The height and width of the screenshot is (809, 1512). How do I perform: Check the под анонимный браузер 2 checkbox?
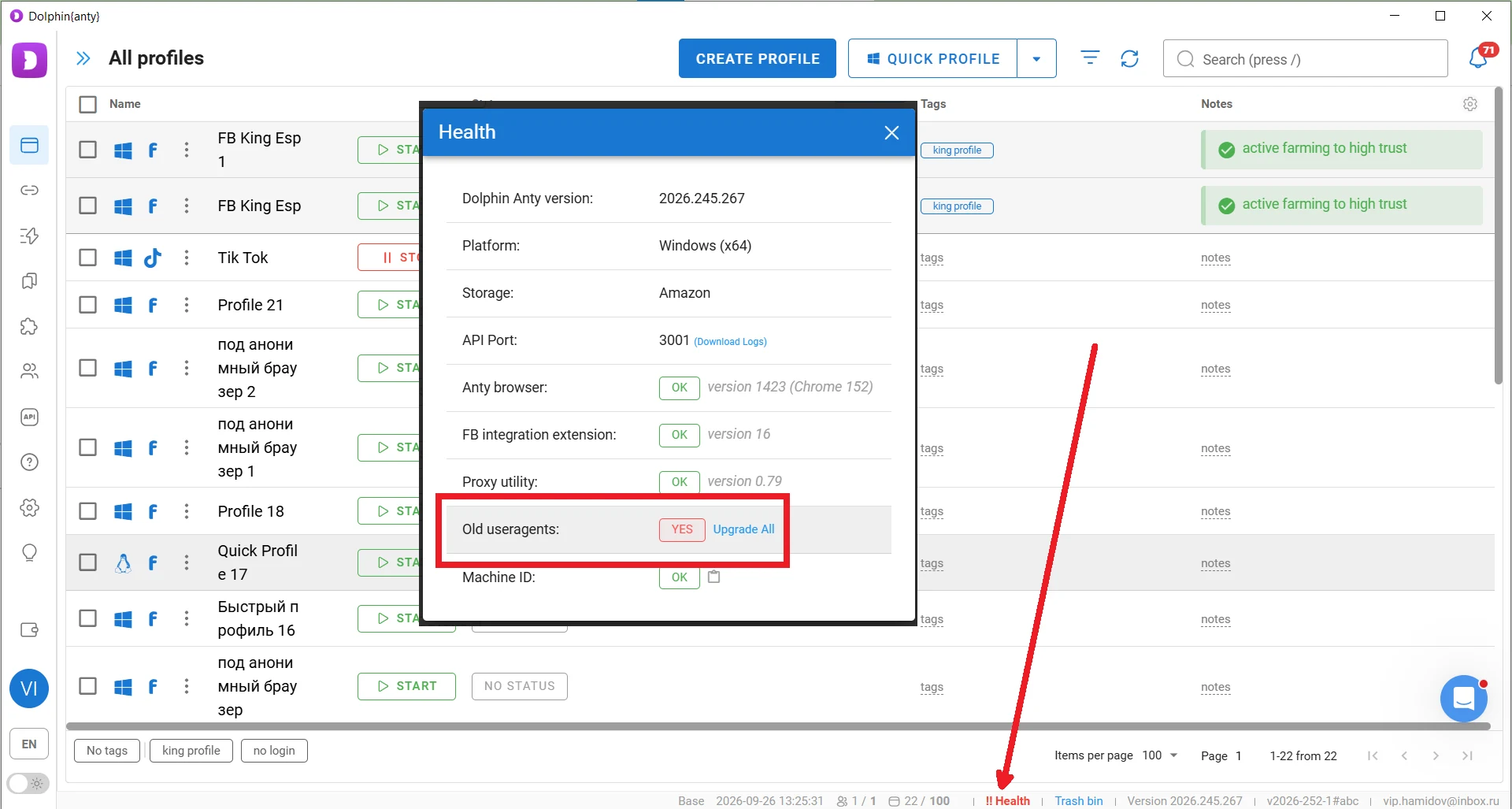tap(88, 368)
